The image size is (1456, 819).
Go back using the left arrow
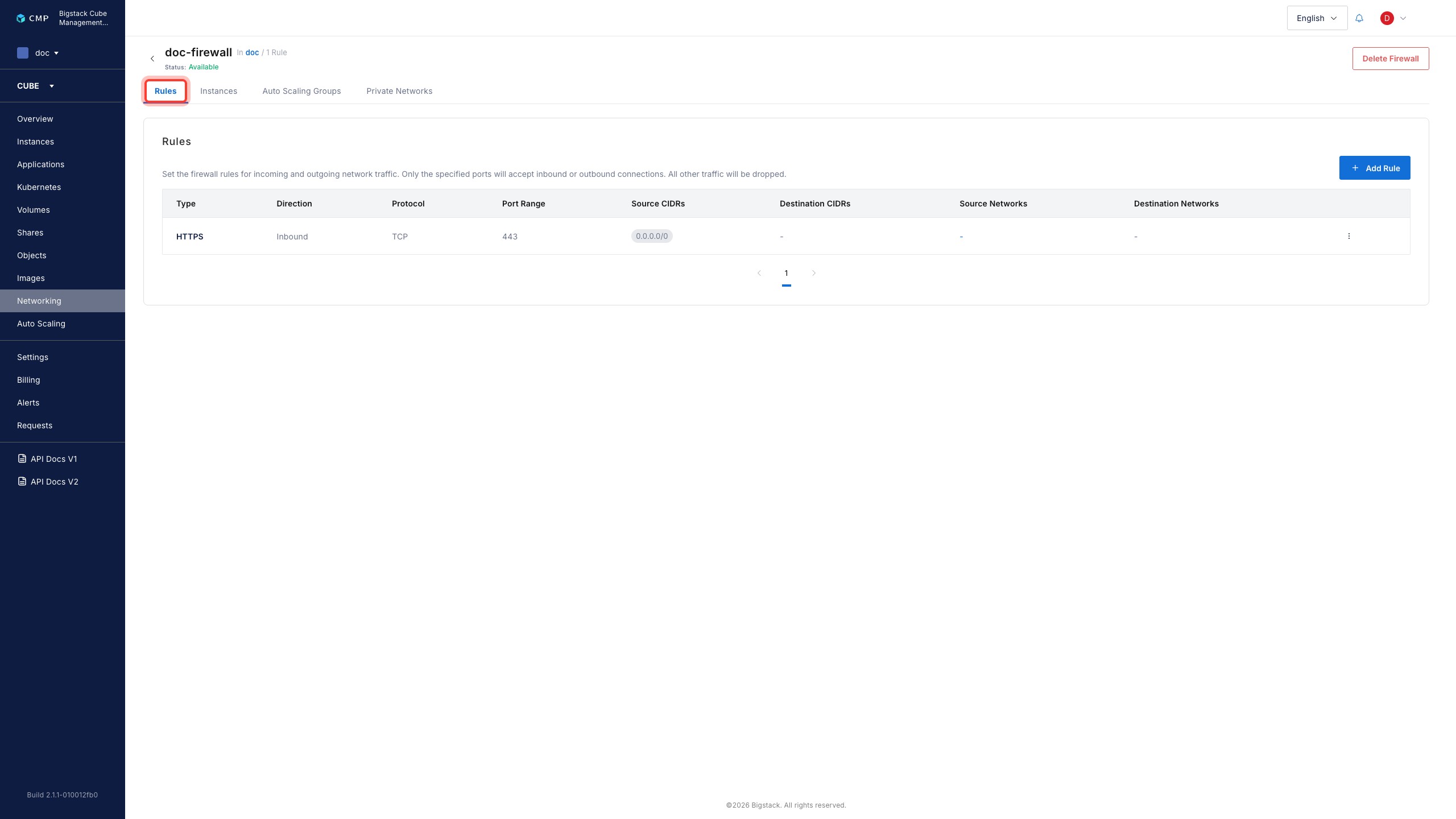click(152, 59)
